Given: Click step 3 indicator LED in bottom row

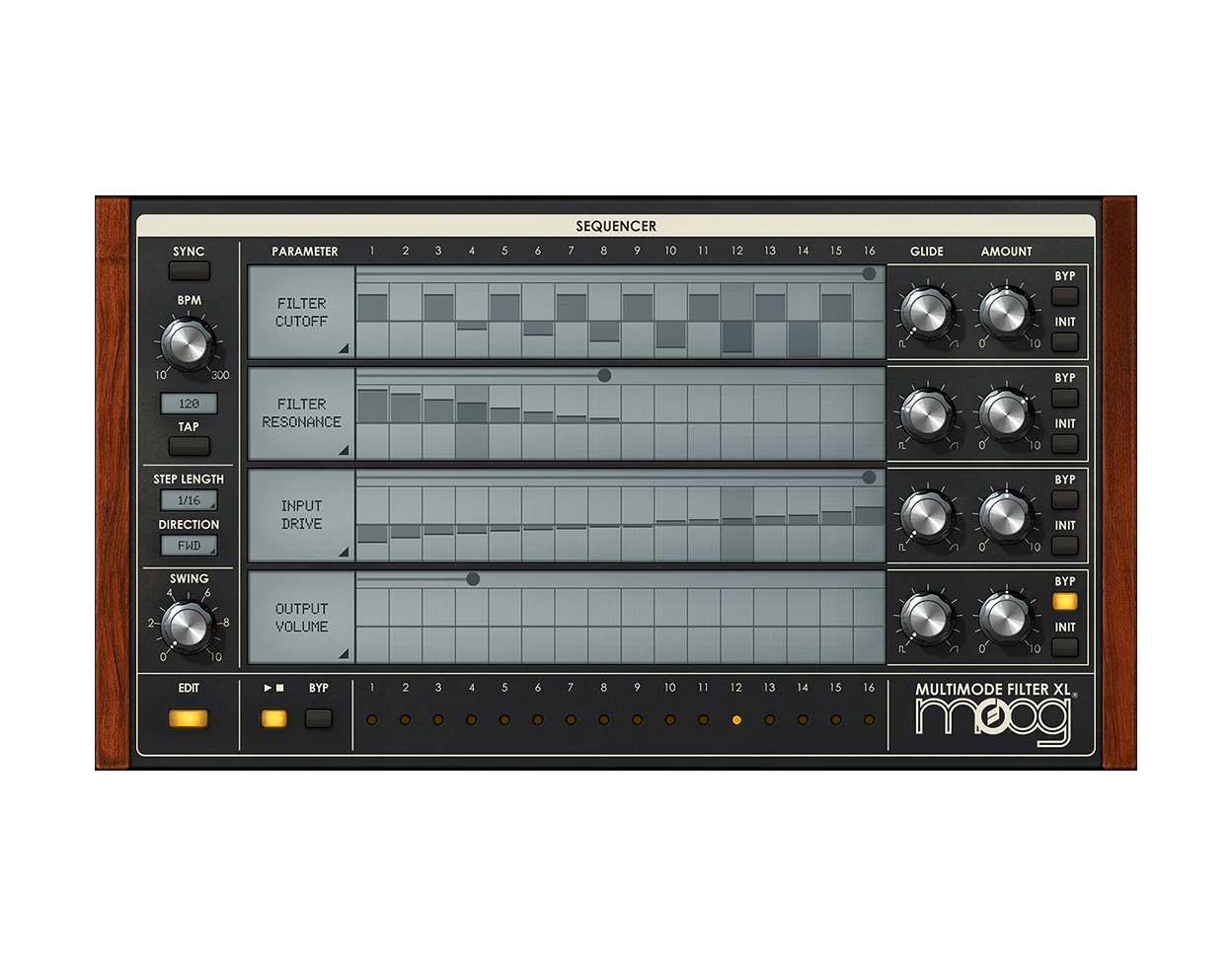Looking at the screenshot, I should [x=438, y=719].
